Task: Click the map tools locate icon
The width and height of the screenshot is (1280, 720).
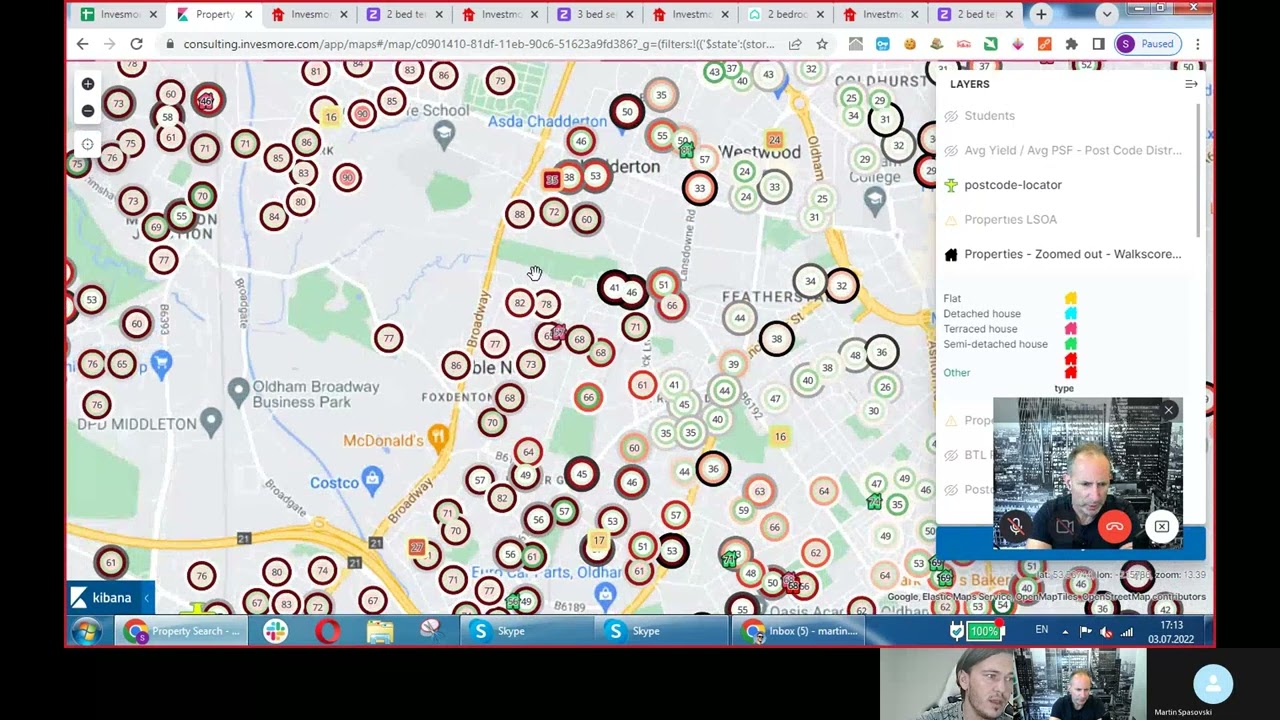Action: pyautogui.click(x=88, y=144)
